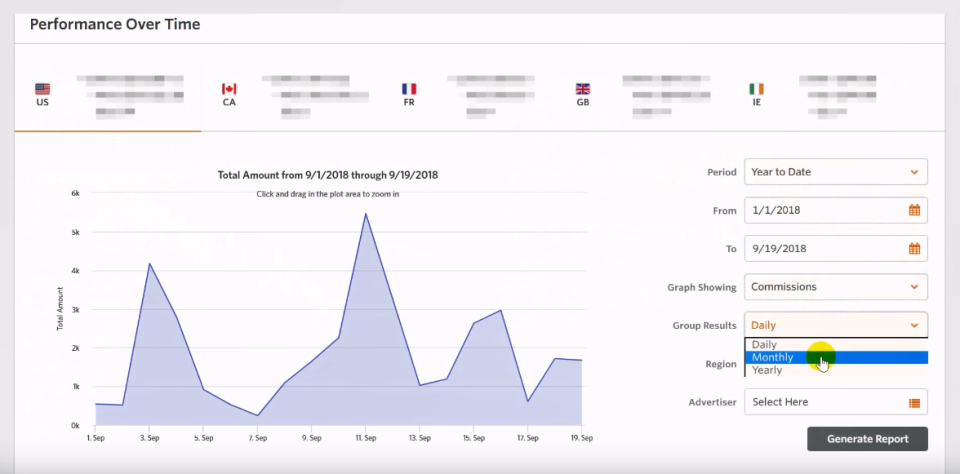This screenshot has height=474, width=960.
Task: Choose Yearly in the Group Results list
Action: pos(836,370)
